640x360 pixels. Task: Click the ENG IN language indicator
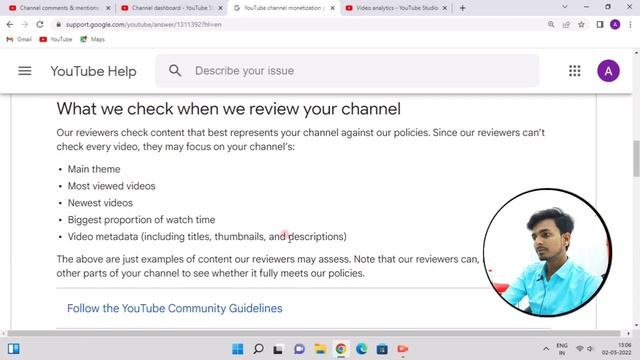pyautogui.click(x=562, y=349)
